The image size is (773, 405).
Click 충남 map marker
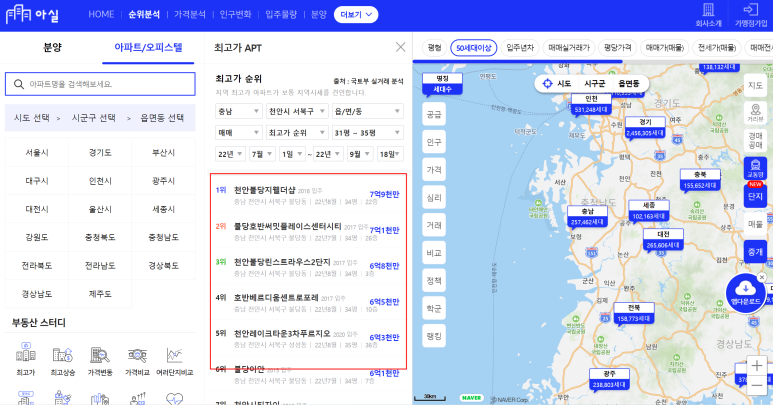point(587,217)
